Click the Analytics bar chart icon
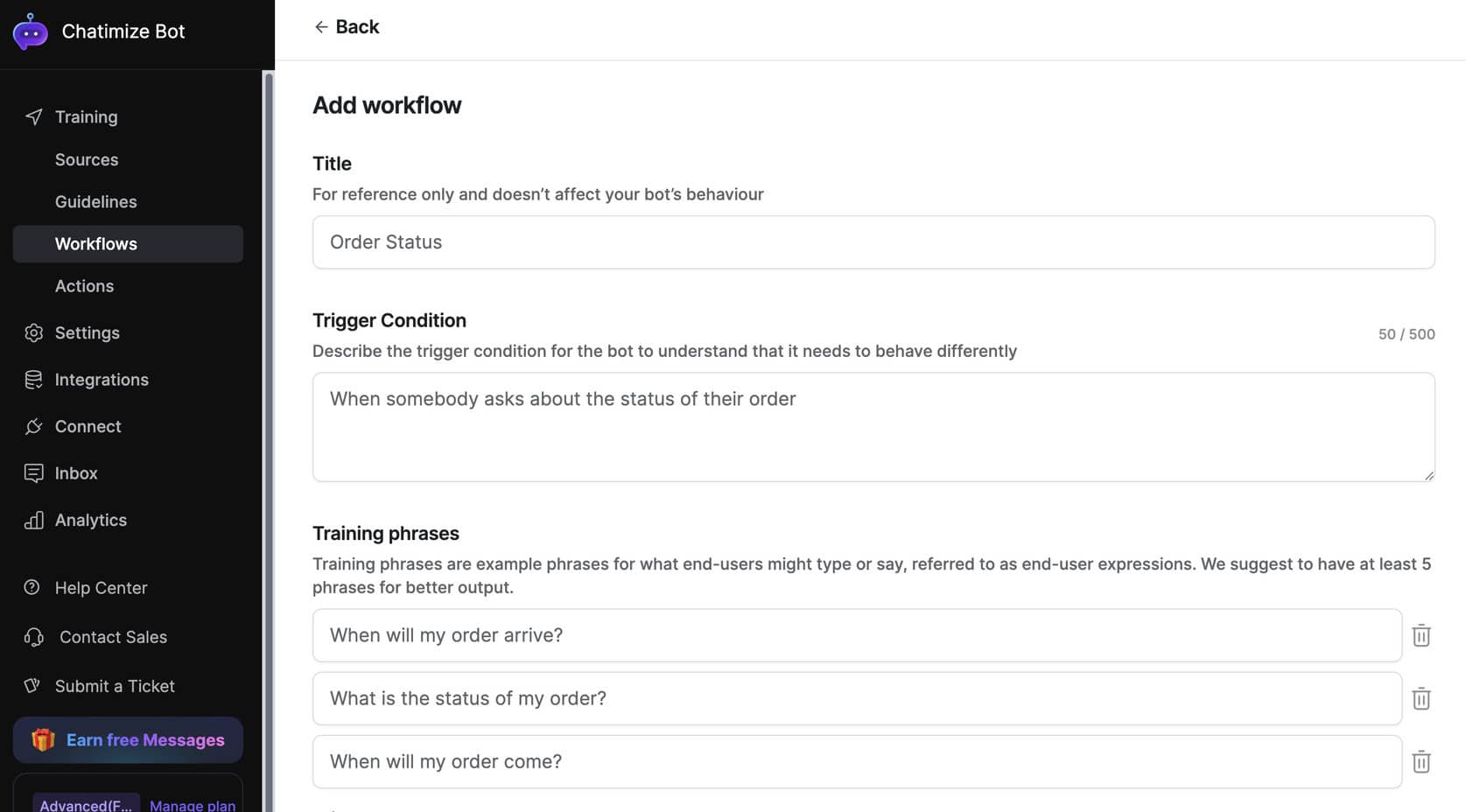The image size is (1466, 812). [x=34, y=521]
